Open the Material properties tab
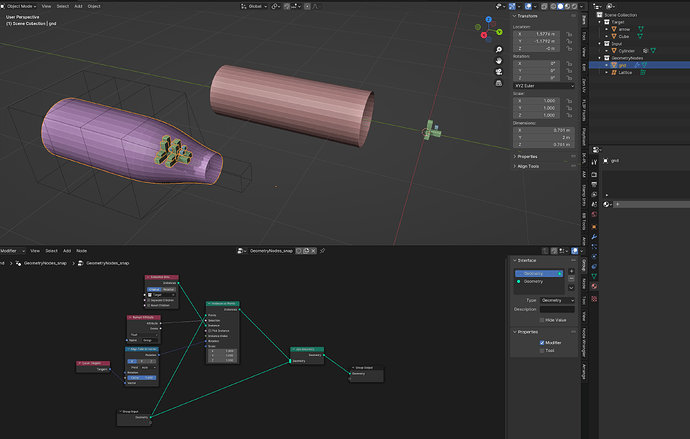690x439 pixels. point(594,286)
